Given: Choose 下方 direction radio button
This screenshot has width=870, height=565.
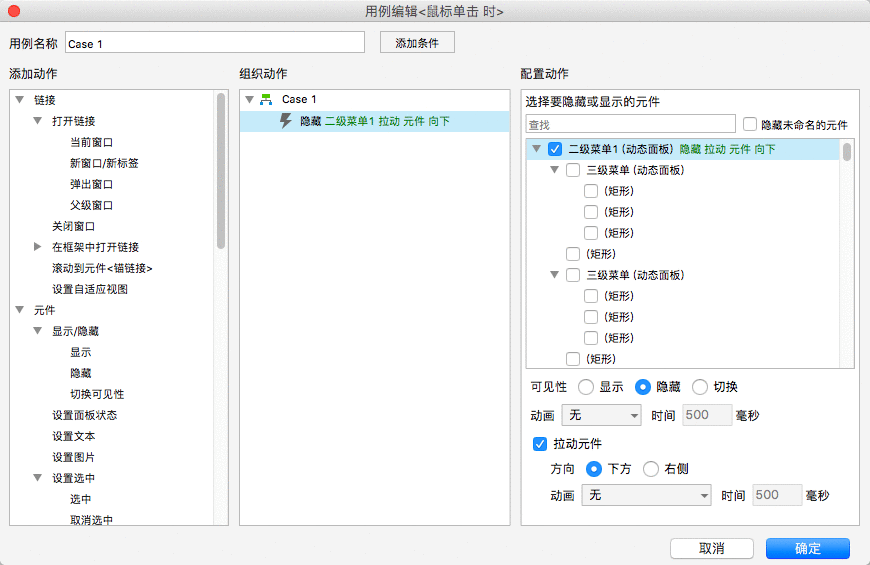Looking at the screenshot, I should pyautogui.click(x=594, y=469).
